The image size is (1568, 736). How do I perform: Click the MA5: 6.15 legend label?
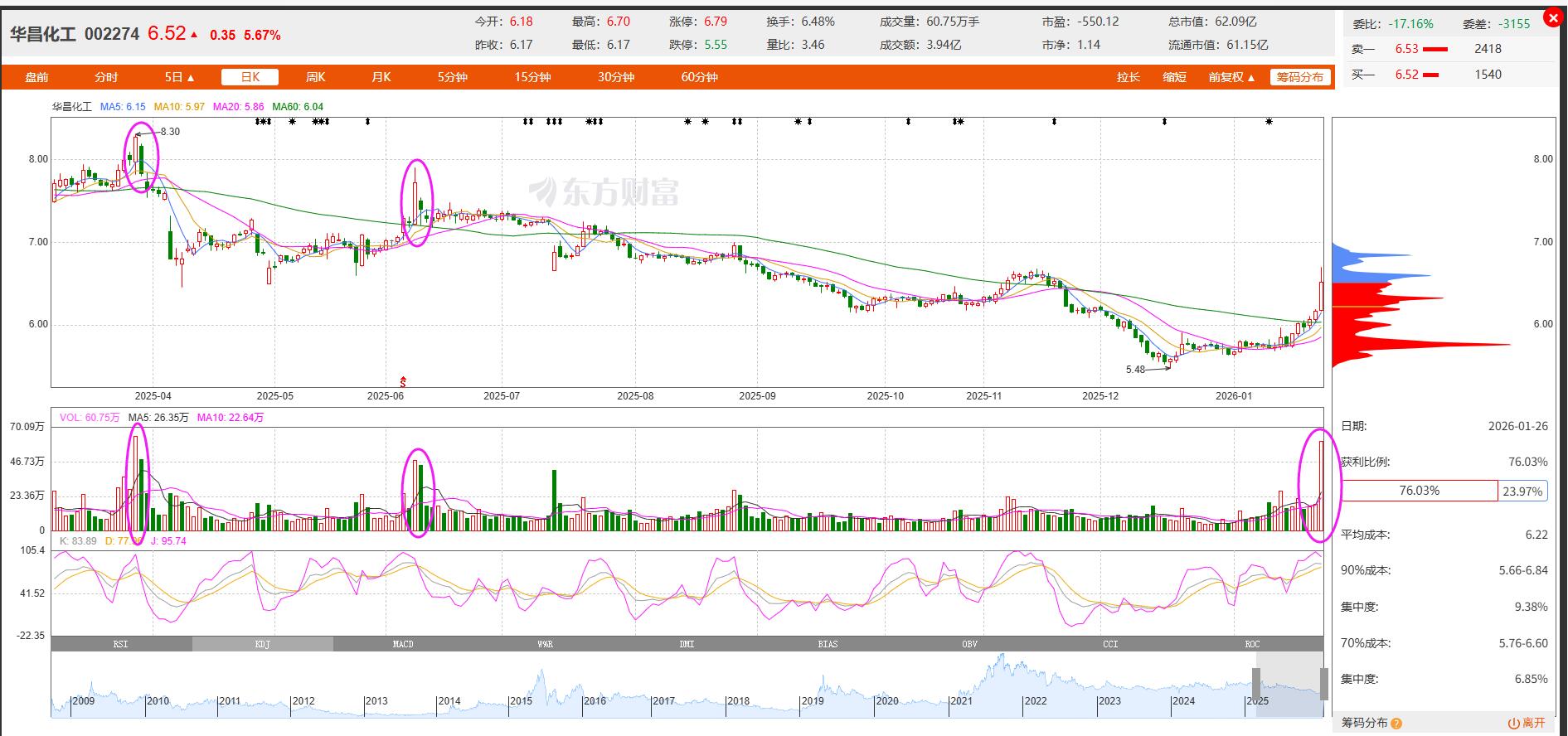point(123,107)
